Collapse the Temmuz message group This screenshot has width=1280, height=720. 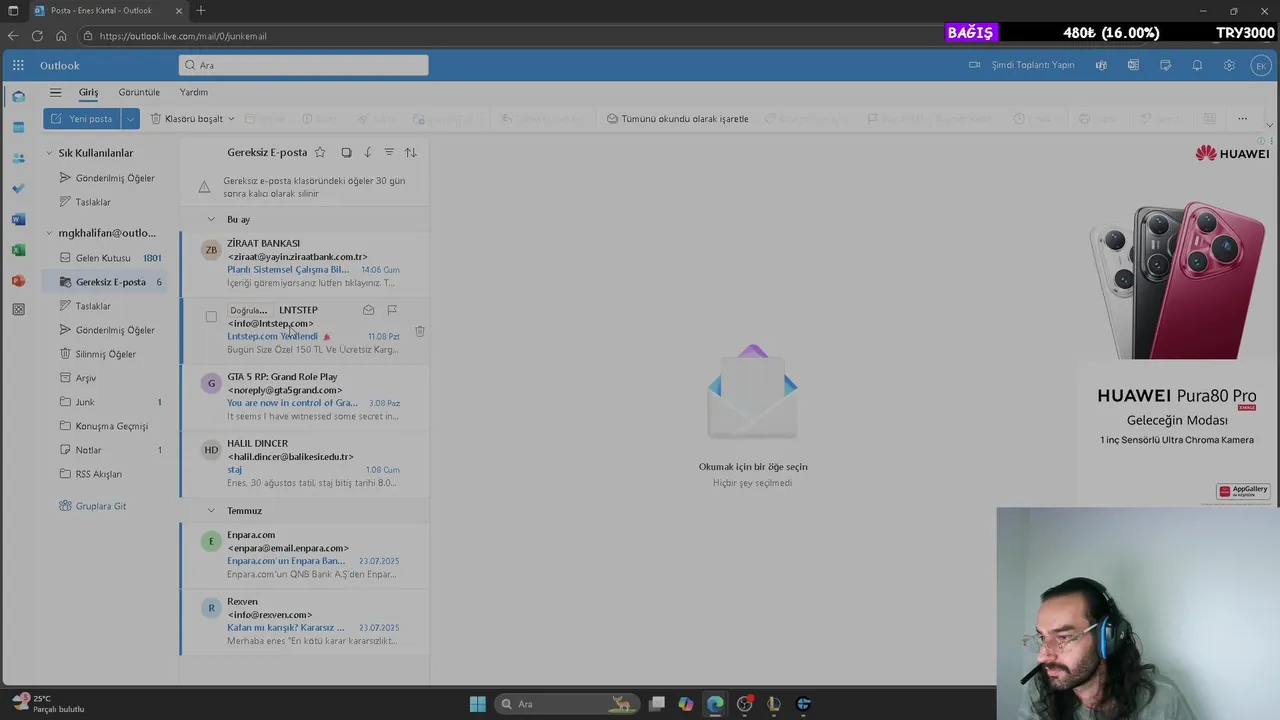click(211, 510)
